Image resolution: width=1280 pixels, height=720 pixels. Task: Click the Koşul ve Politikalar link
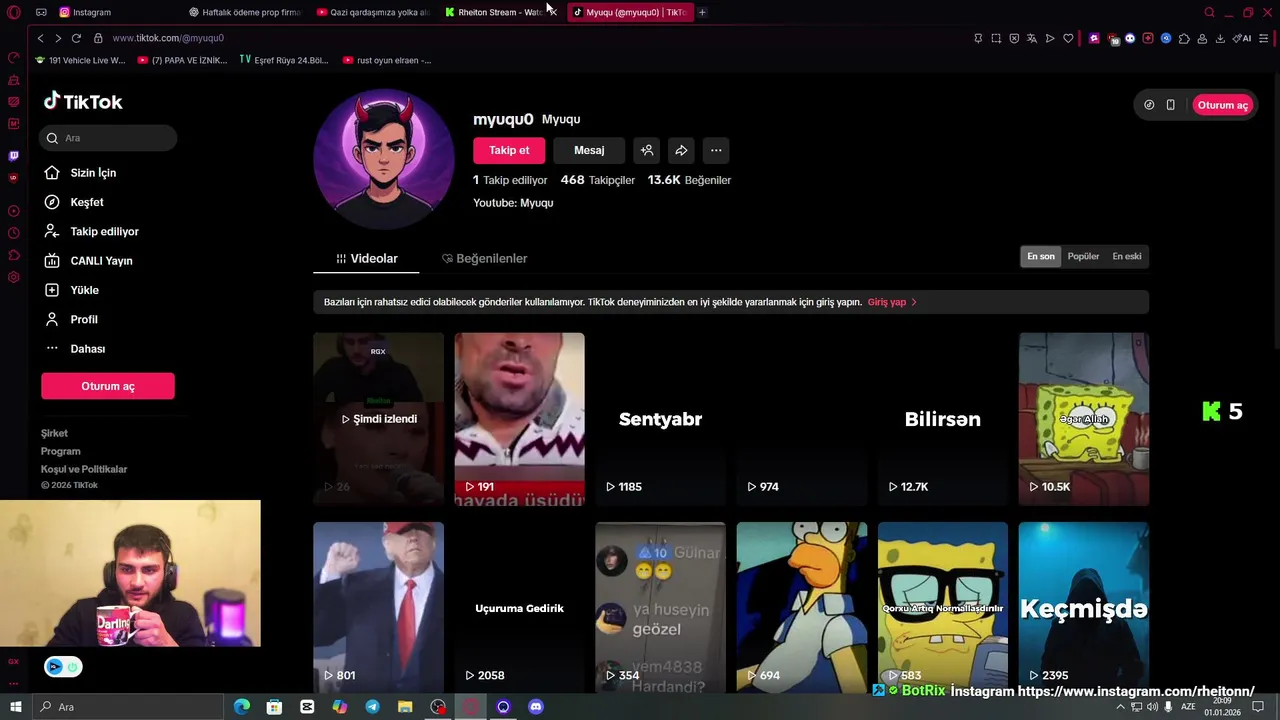pos(84,469)
